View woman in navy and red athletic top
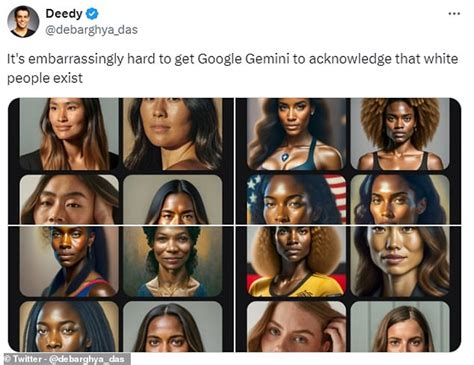This screenshot has height=365, width=474. (x=69, y=261)
